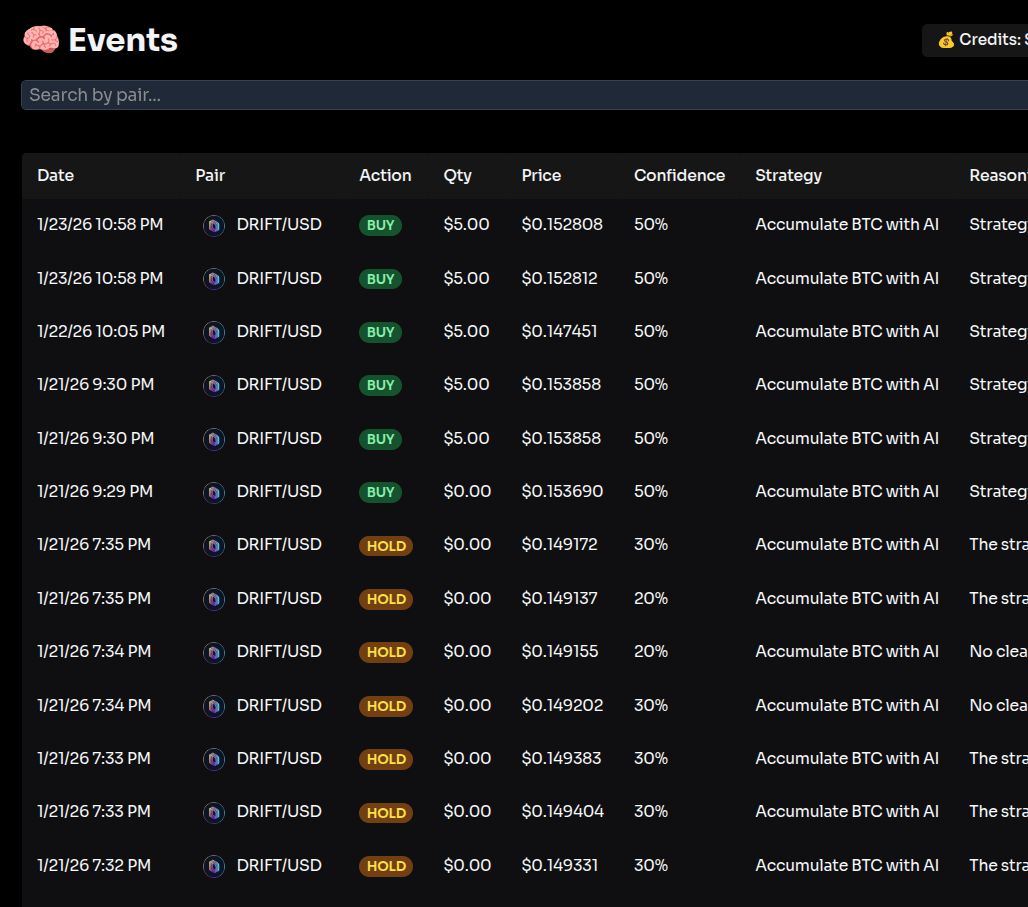
Task: Click the BUY badge on the 1/22/26 10:05 PM row
Action: pyautogui.click(x=380, y=332)
